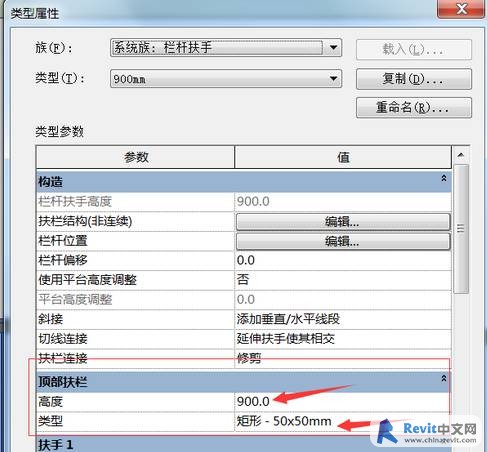Click 编辑 button for 扶栏结构(非连续)
The height and width of the screenshot is (452, 487).
coord(343,222)
